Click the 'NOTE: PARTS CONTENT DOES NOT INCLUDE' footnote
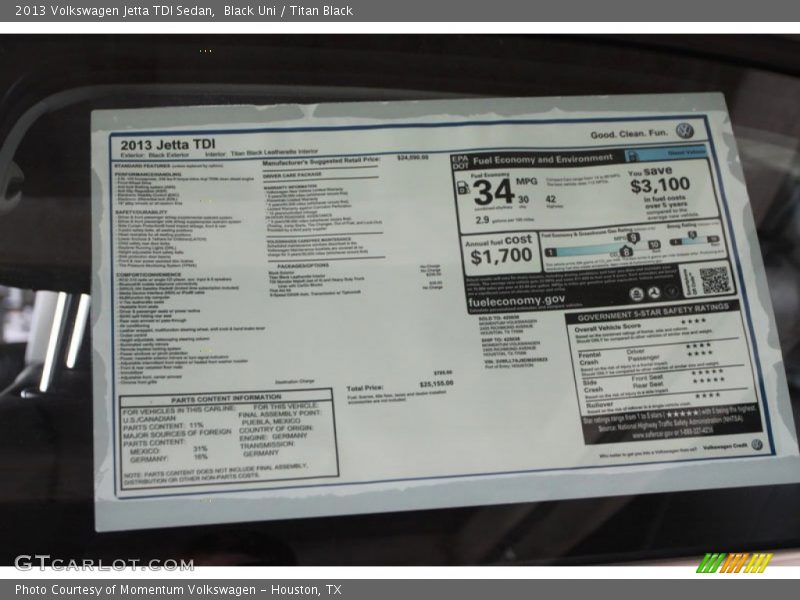This screenshot has height=600, width=800. pyautogui.click(x=215, y=474)
